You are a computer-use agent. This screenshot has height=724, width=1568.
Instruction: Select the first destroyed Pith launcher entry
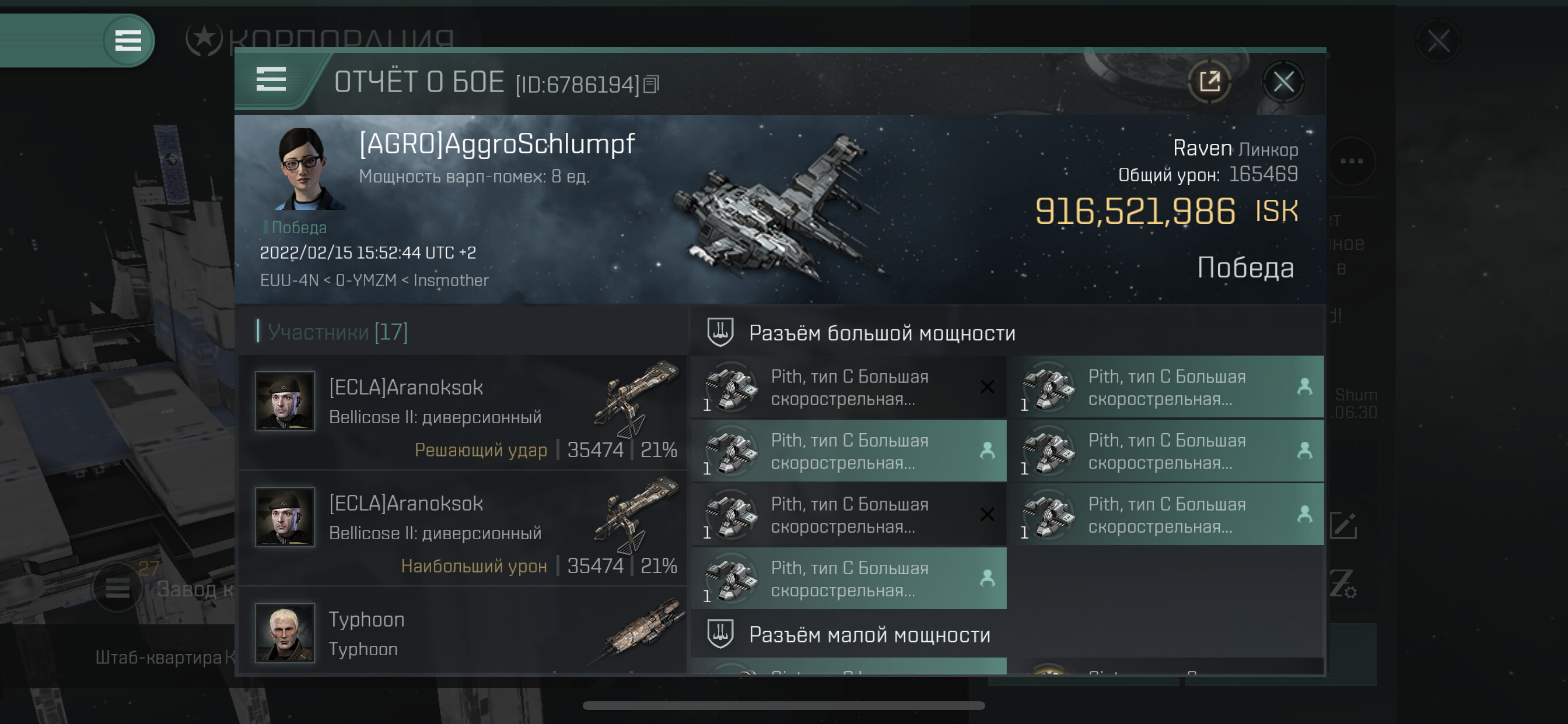[849, 387]
